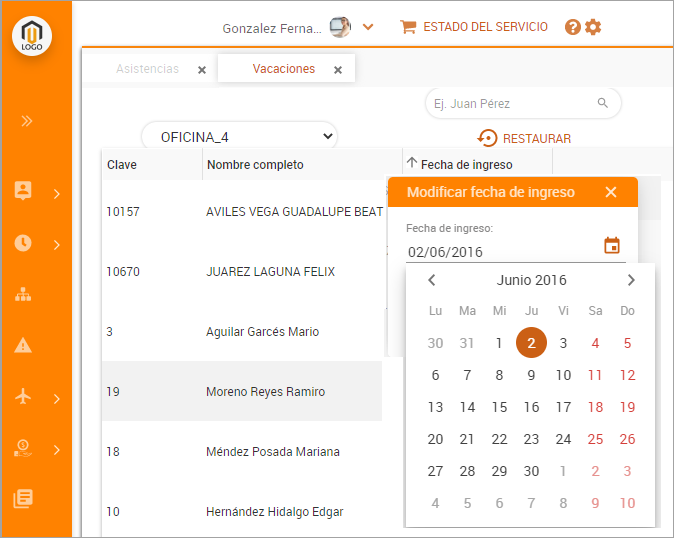Click the help question mark icon
The image size is (674, 538).
tap(573, 27)
